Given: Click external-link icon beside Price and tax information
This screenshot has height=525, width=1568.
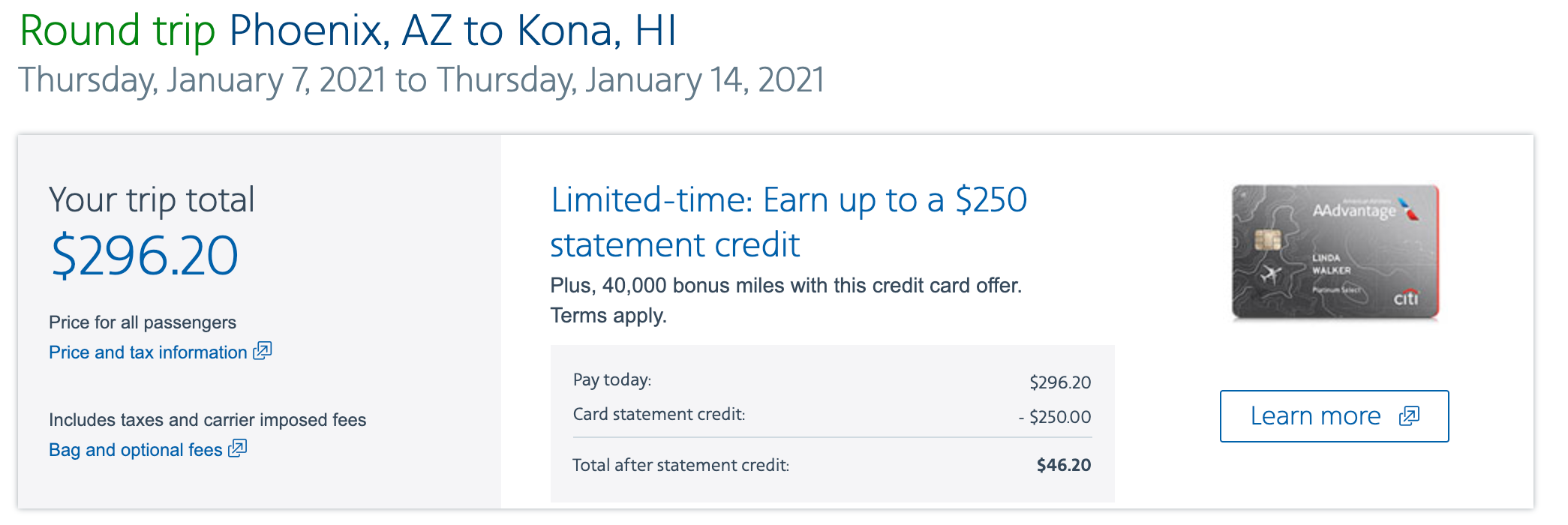Looking at the screenshot, I should 263,351.
